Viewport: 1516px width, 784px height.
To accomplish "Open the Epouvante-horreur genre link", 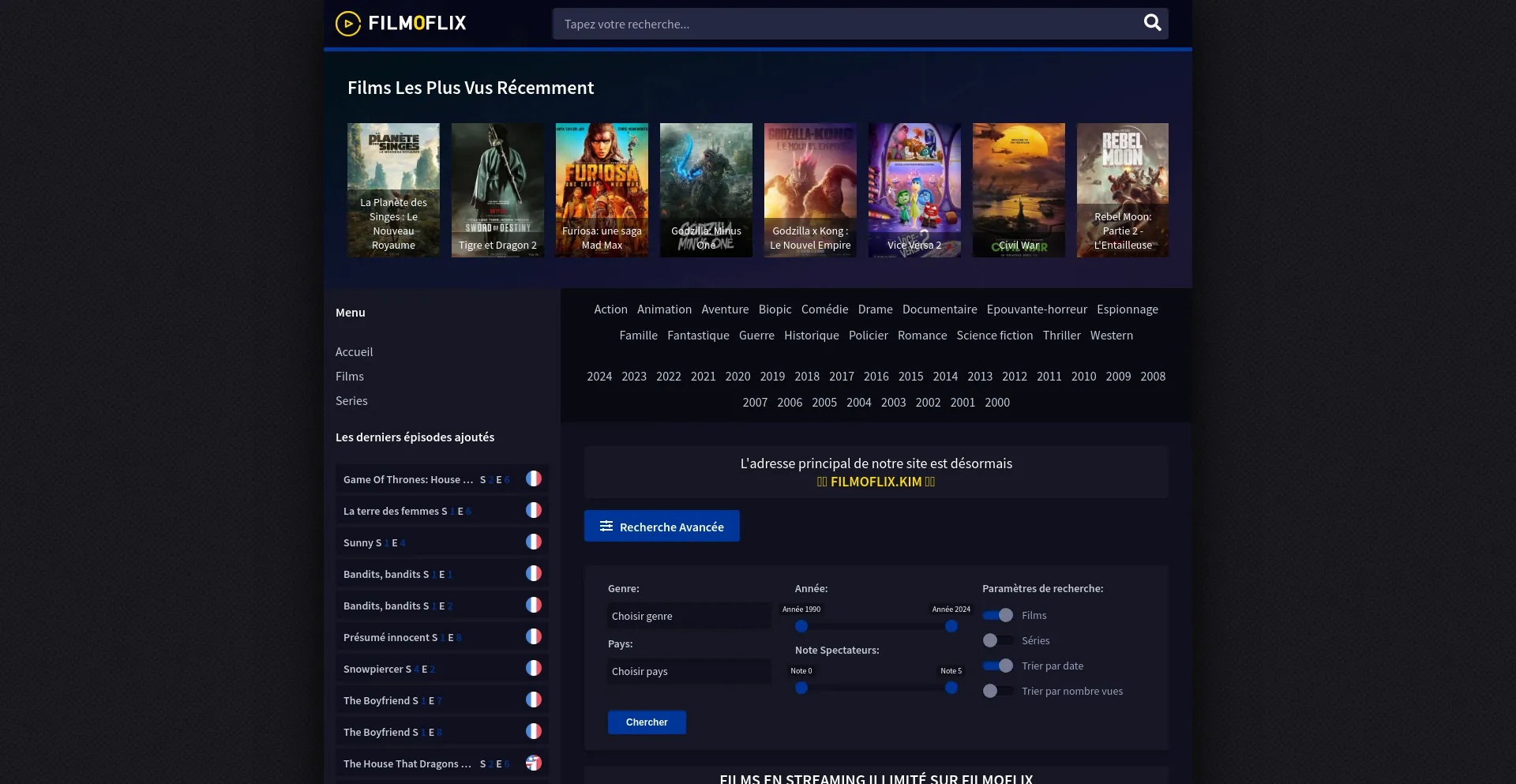I will pyautogui.click(x=1037, y=309).
